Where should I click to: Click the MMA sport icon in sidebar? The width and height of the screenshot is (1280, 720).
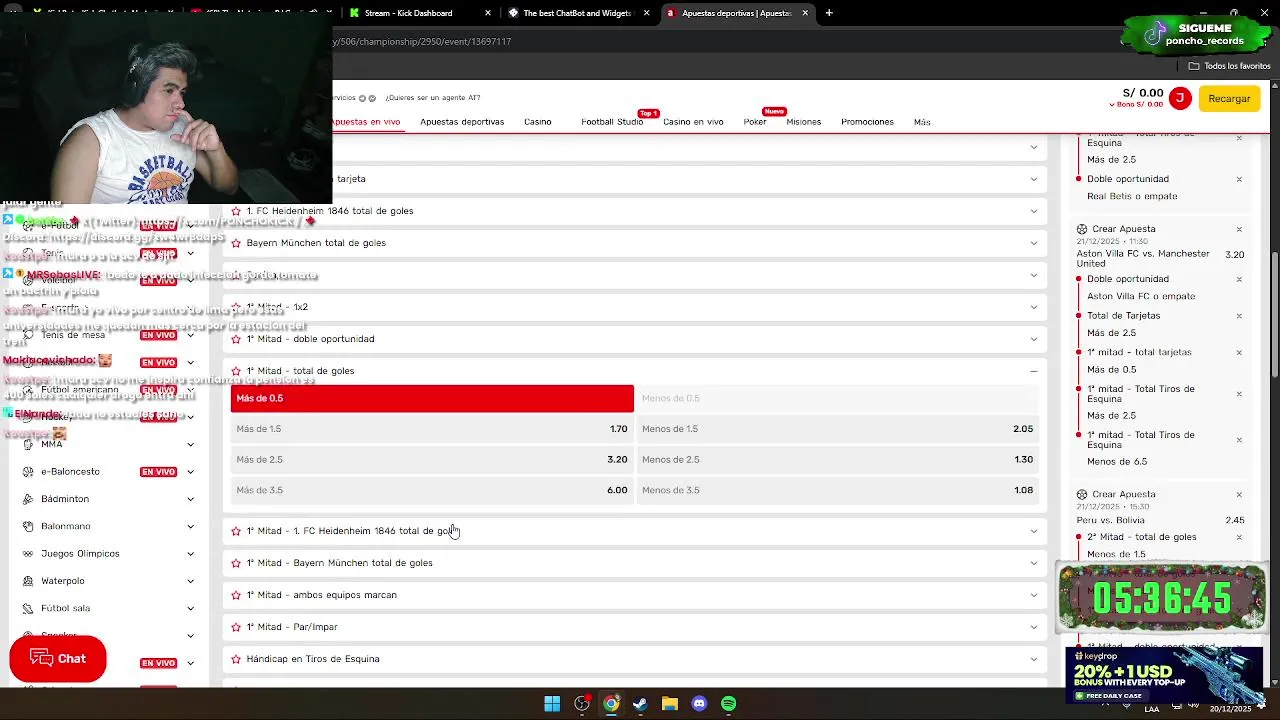28,444
